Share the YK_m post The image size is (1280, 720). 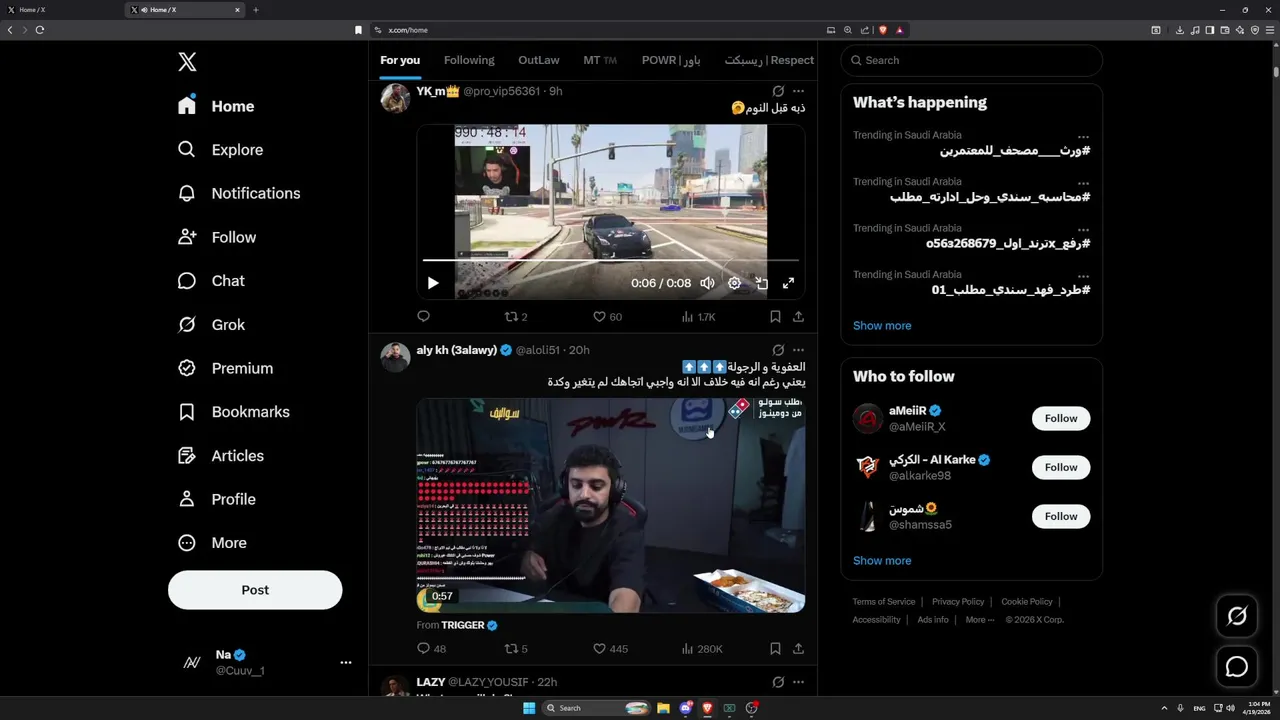click(x=798, y=316)
